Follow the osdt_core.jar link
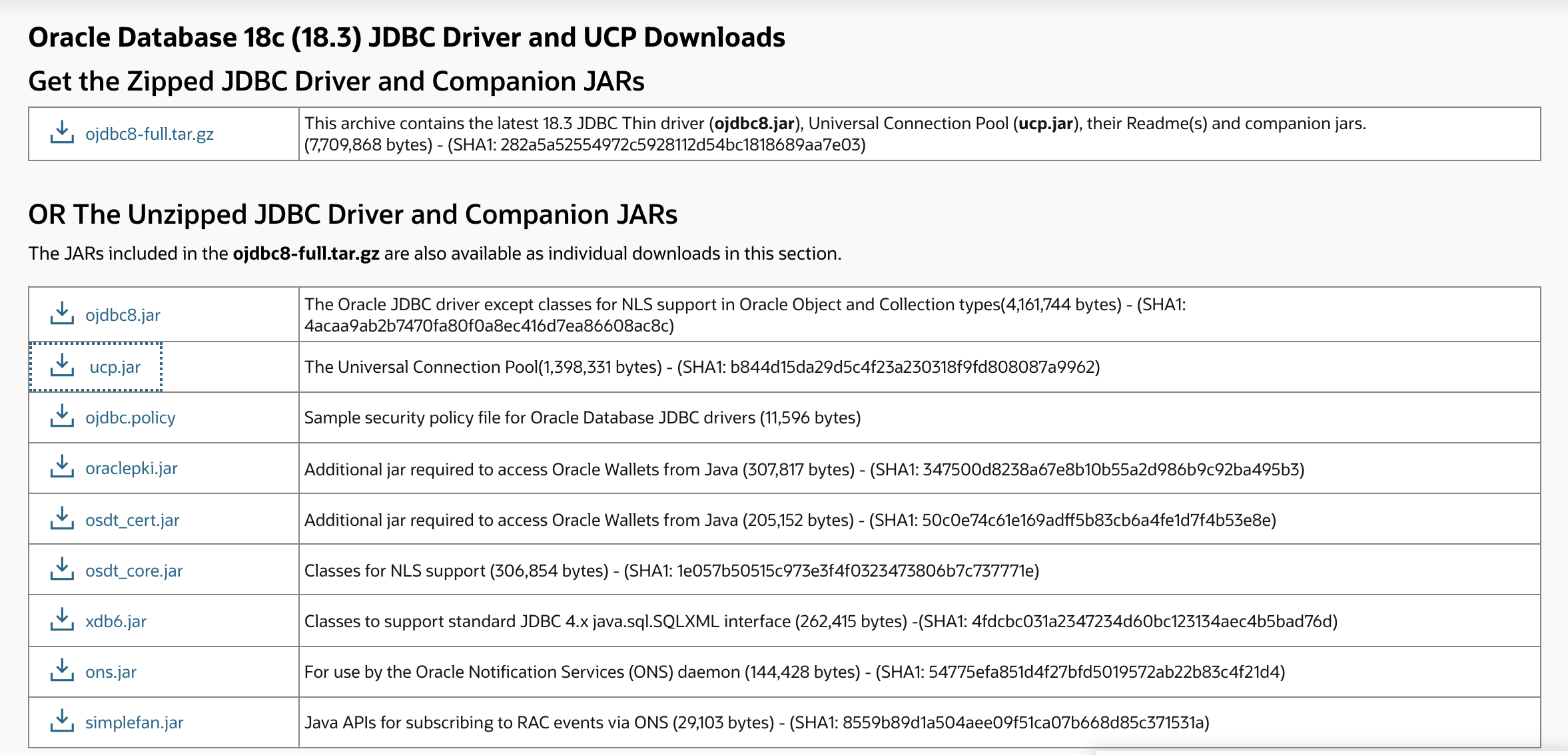The height and width of the screenshot is (755, 1568). [134, 571]
